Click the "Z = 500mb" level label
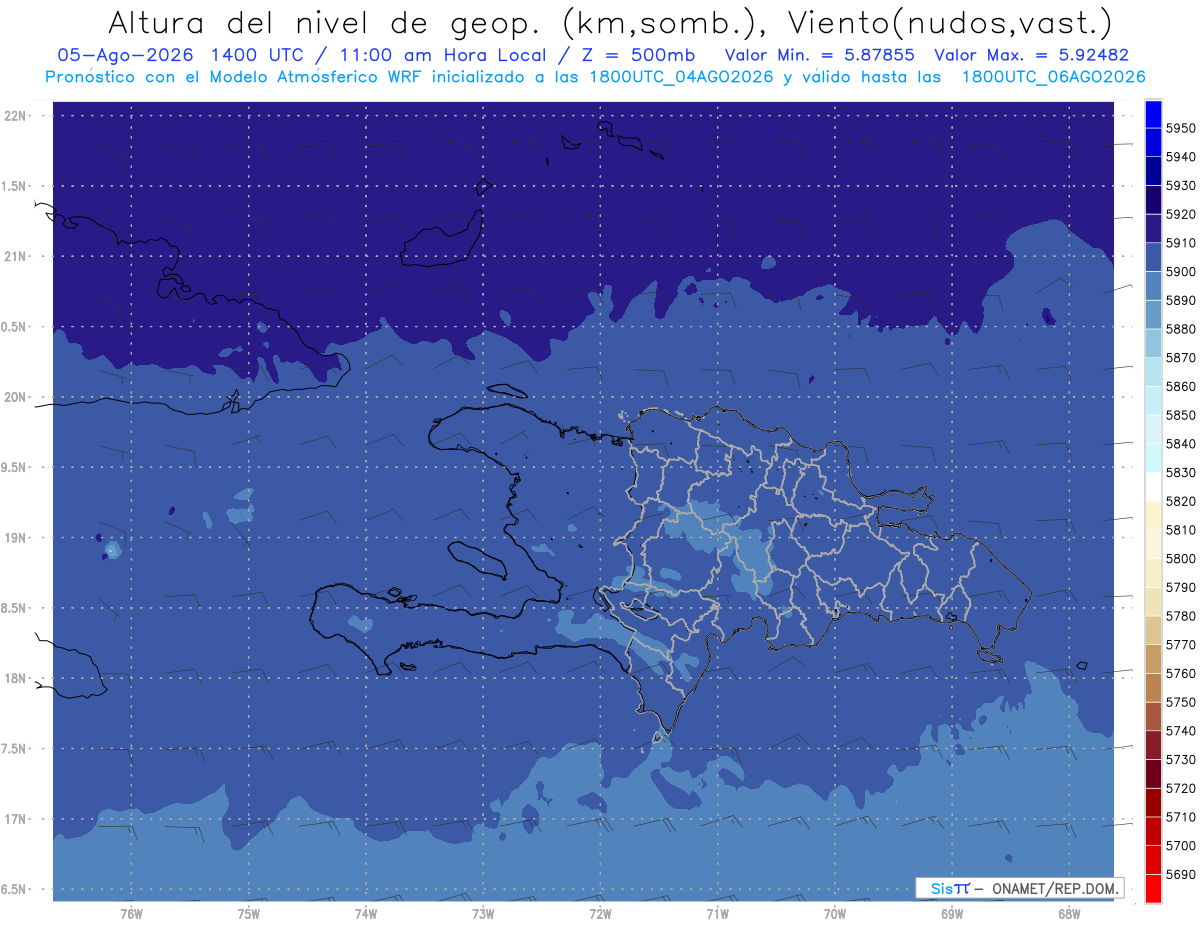 [x=633, y=56]
